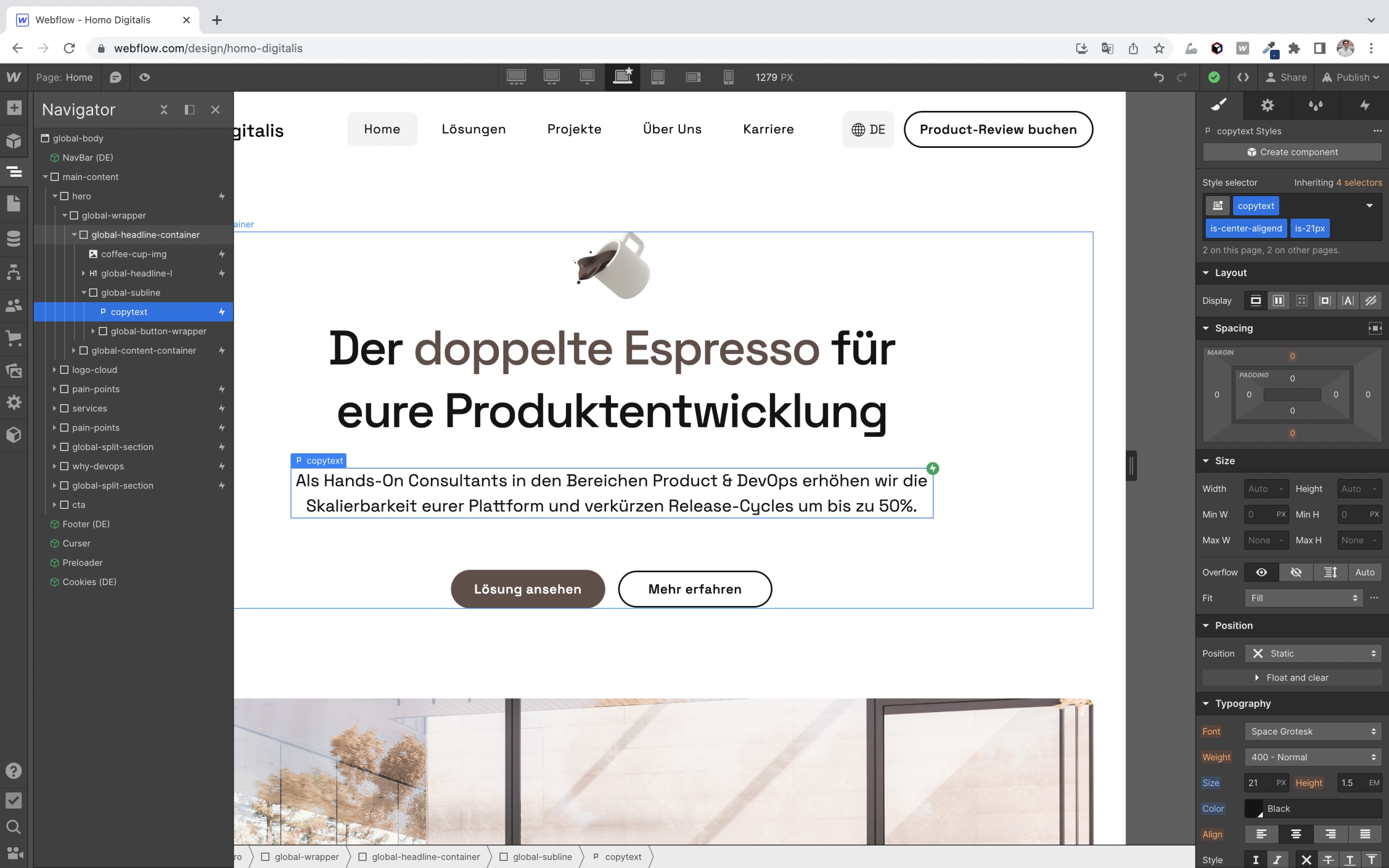The height and width of the screenshot is (868, 1389).
Task: Click the Black color swatch
Action: [x=1253, y=809]
